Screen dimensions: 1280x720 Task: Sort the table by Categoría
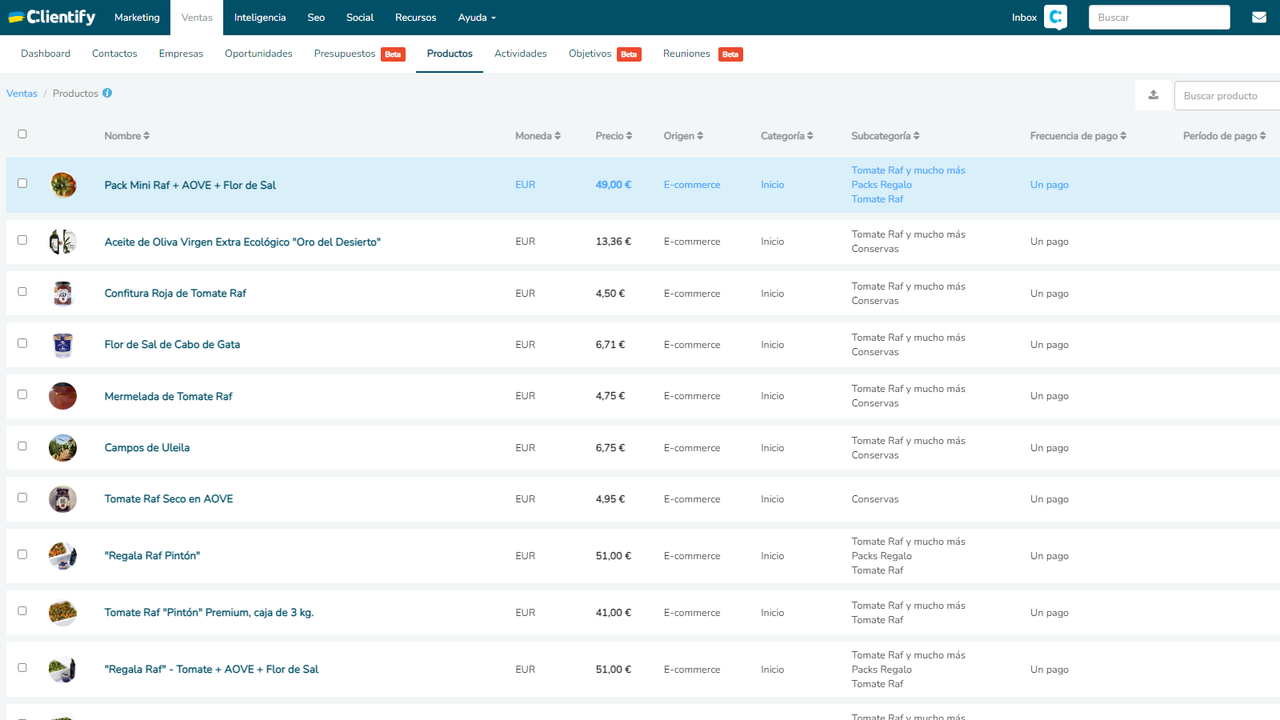tap(787, 136)
